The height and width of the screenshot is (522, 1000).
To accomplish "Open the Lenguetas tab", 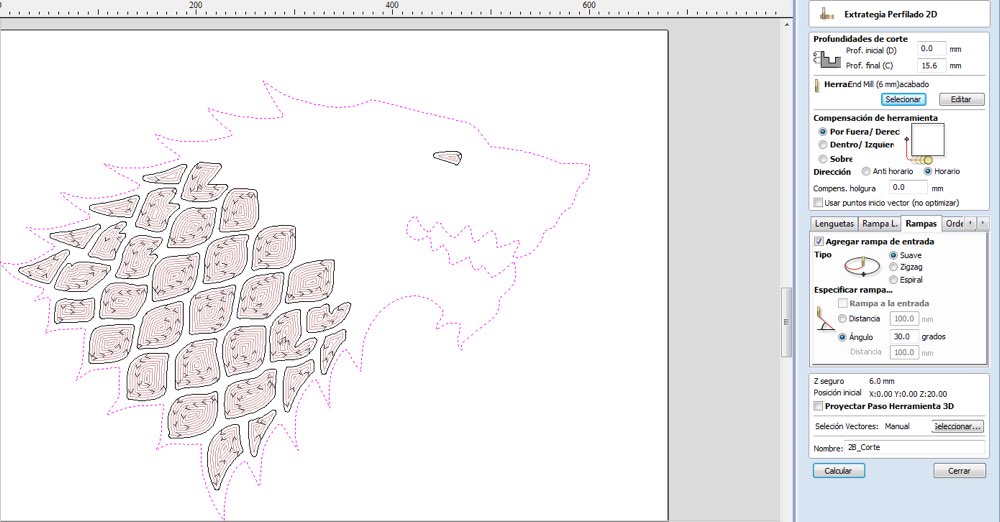I will (834, 224).
